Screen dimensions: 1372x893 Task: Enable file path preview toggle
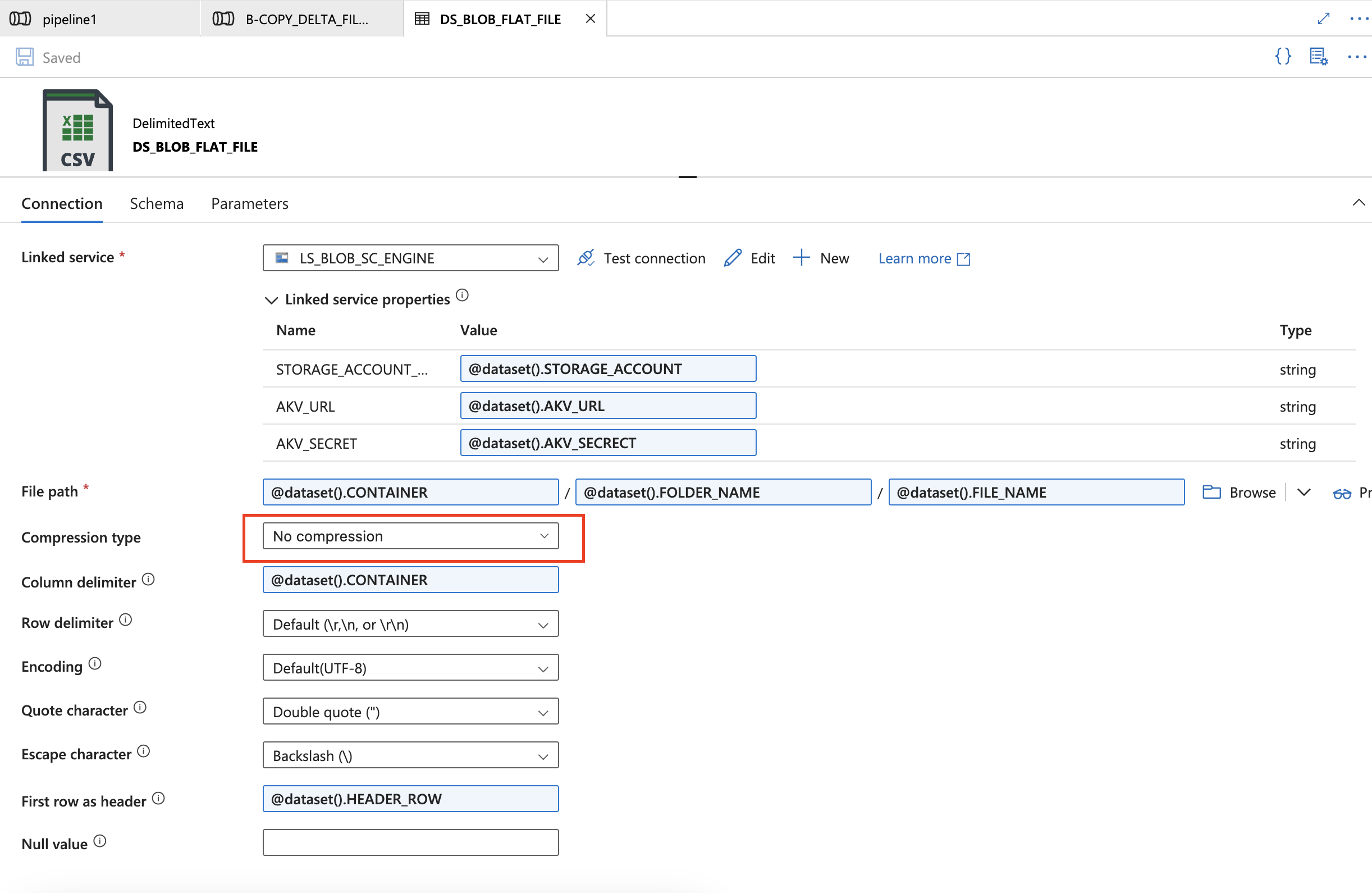[1345, 492]
